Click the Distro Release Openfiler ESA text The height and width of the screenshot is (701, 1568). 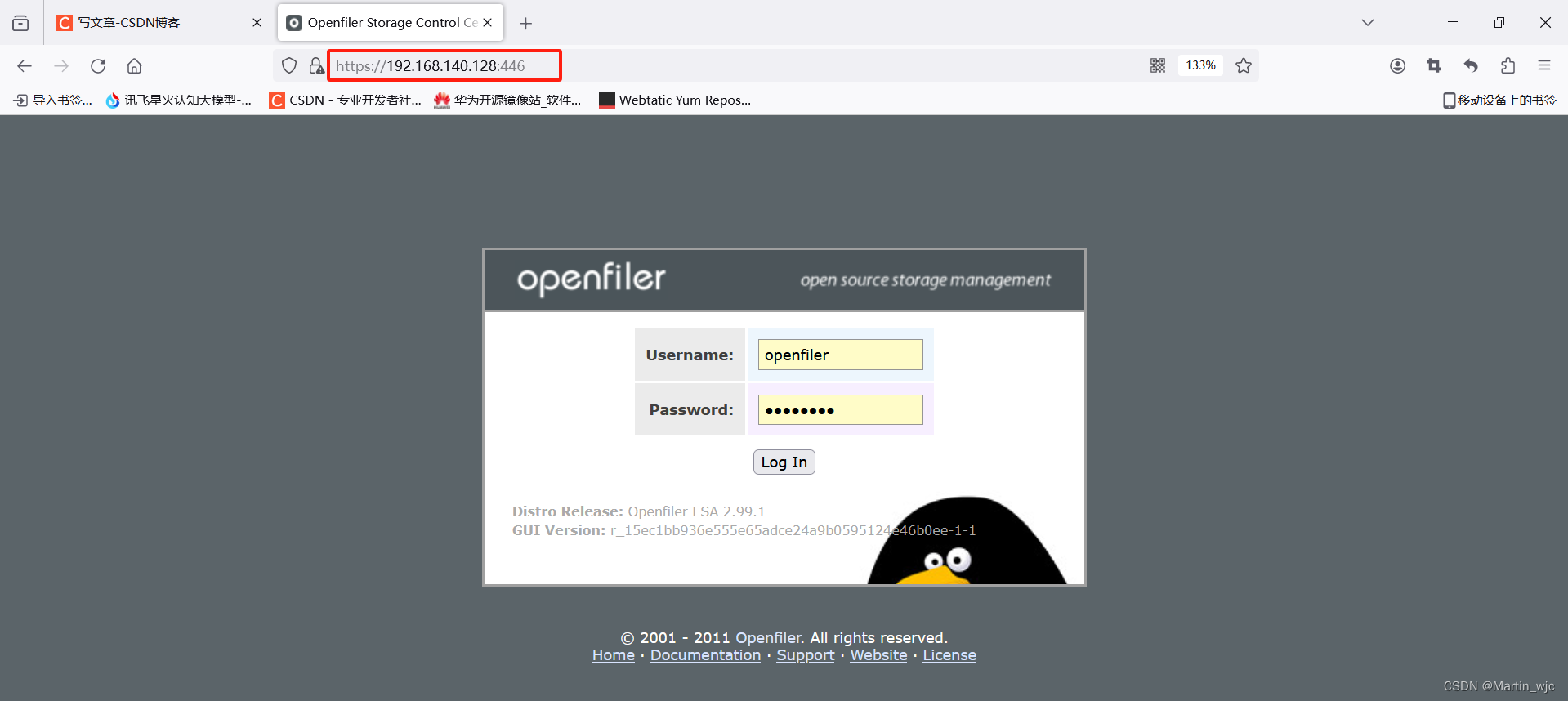(639, 511)
